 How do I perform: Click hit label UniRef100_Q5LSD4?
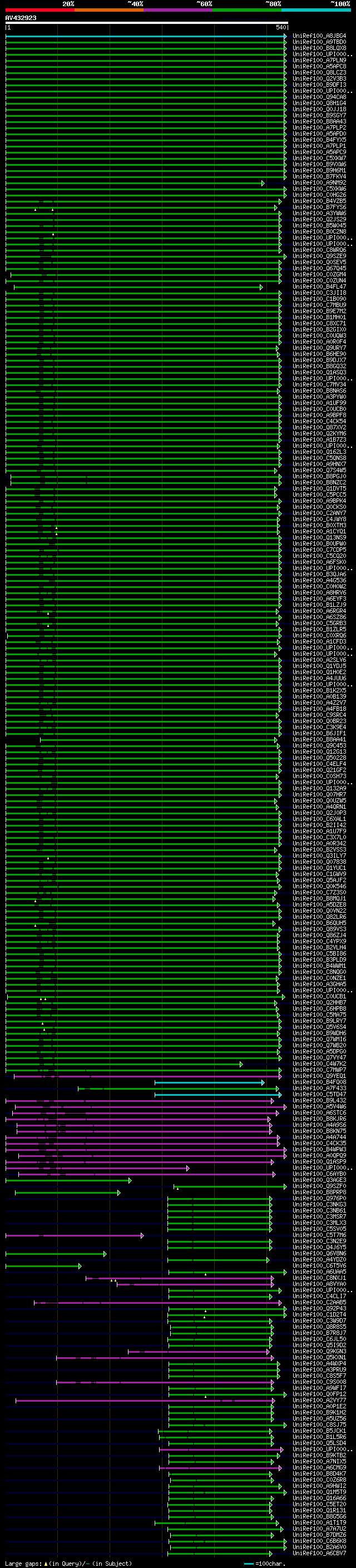click(x=319, y=1443)
